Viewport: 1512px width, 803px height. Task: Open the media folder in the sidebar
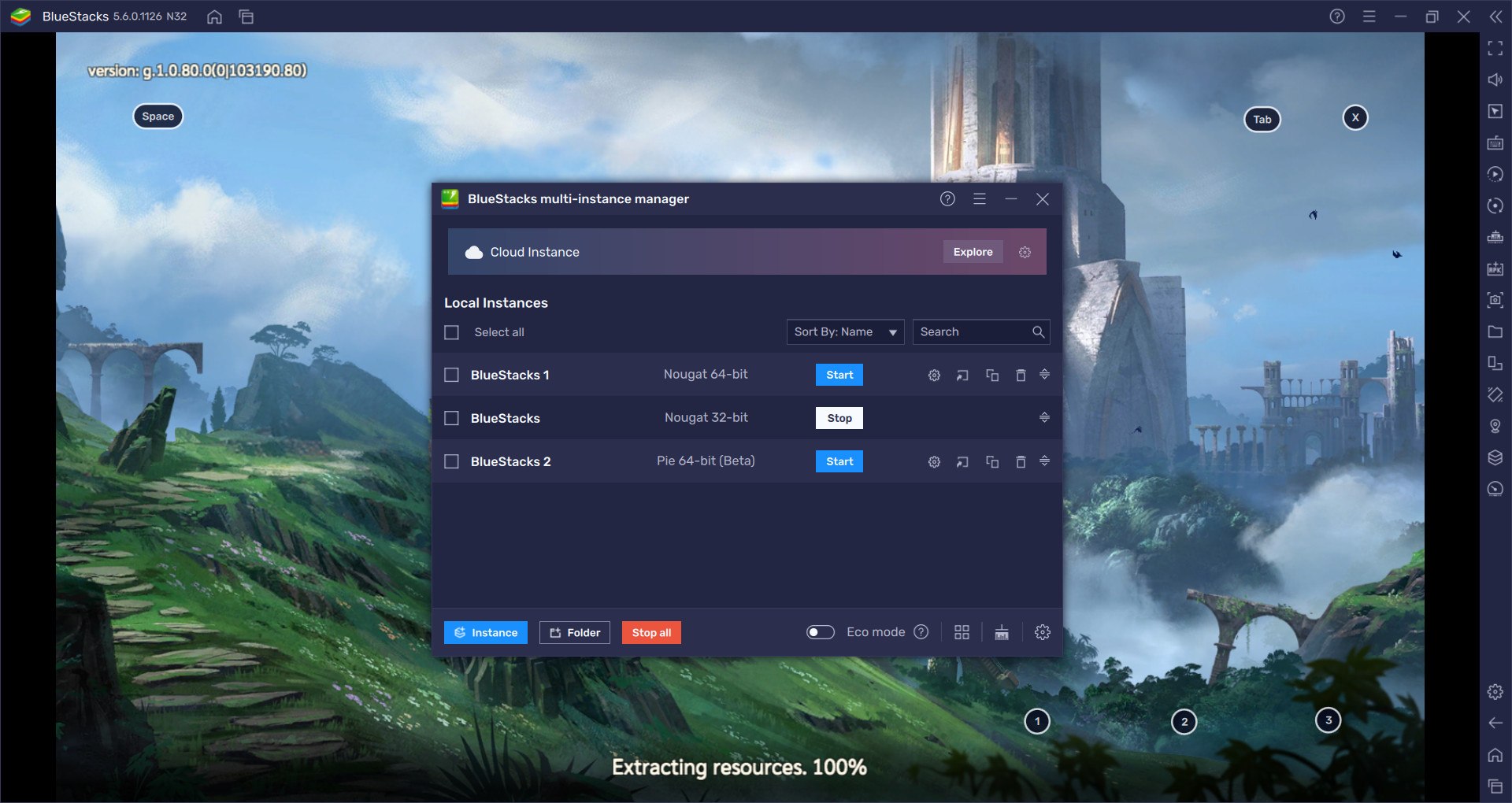tap(1495, 332)
